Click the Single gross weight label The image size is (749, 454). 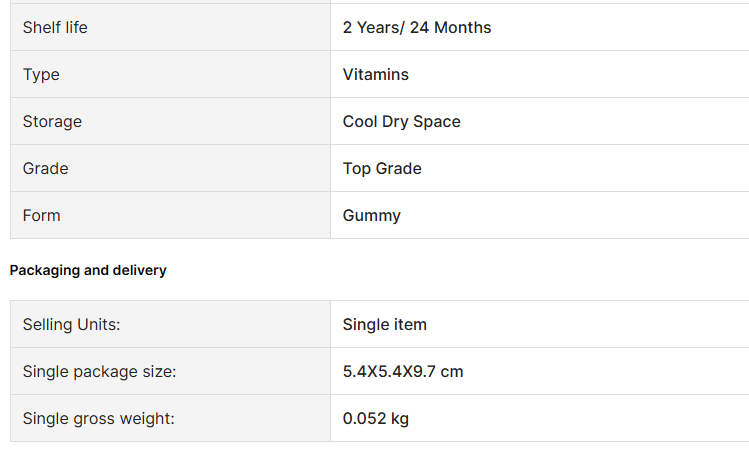coord(98,419)
